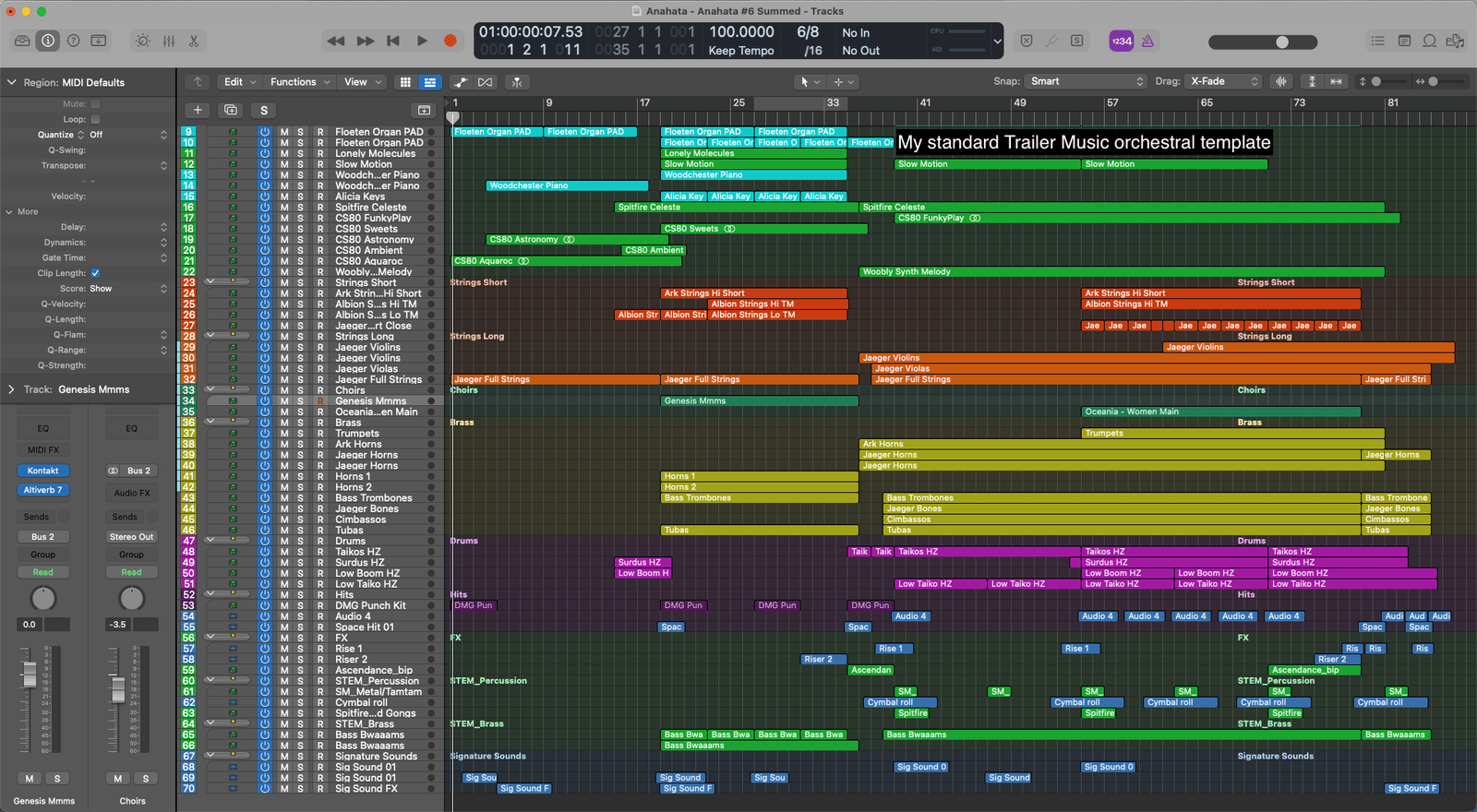Switch to grid view icon
The height and width of the screenshot is (812, 1477).
click(x=405, y=82)
